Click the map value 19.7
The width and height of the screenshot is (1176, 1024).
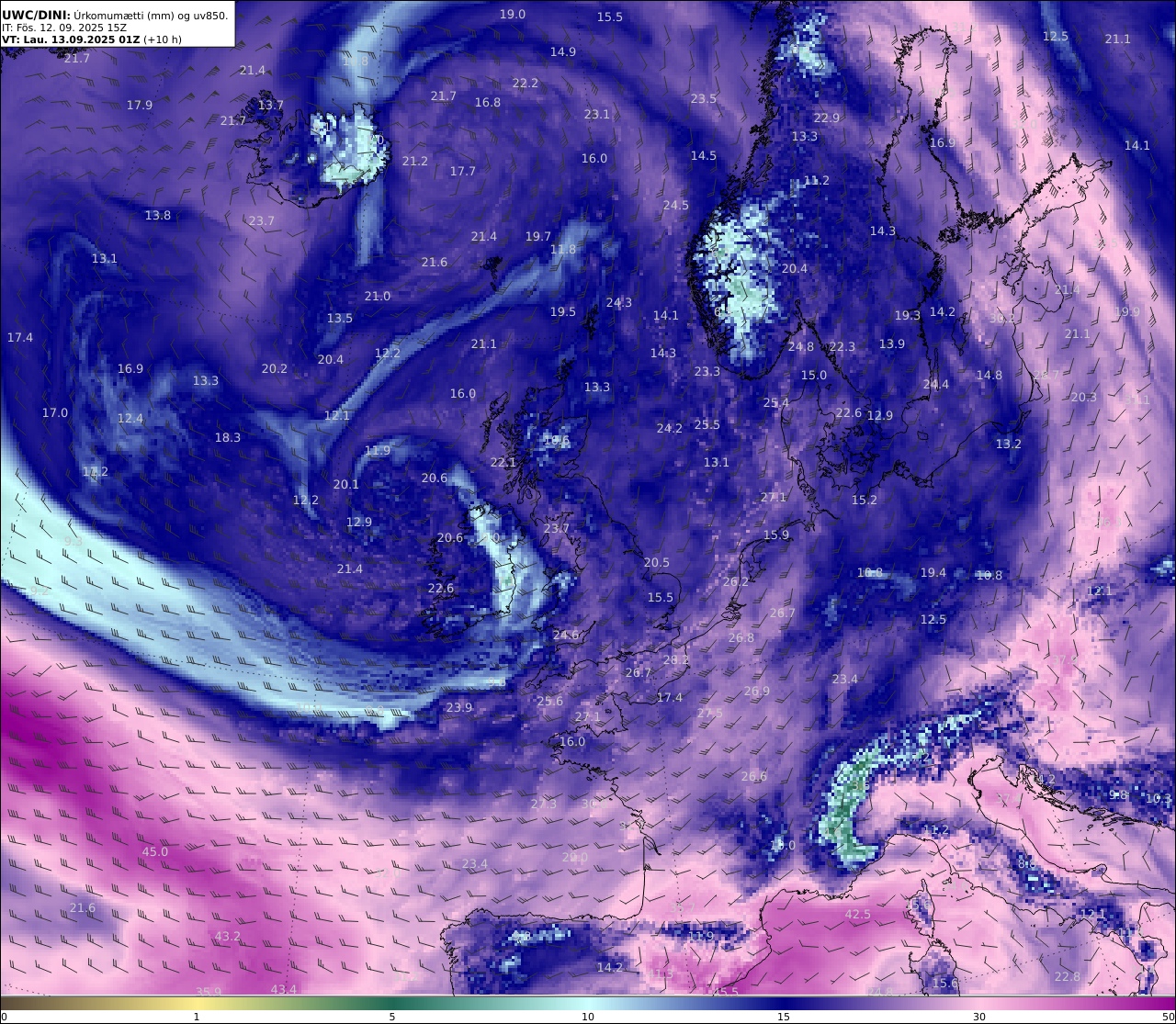coord(538,236)
